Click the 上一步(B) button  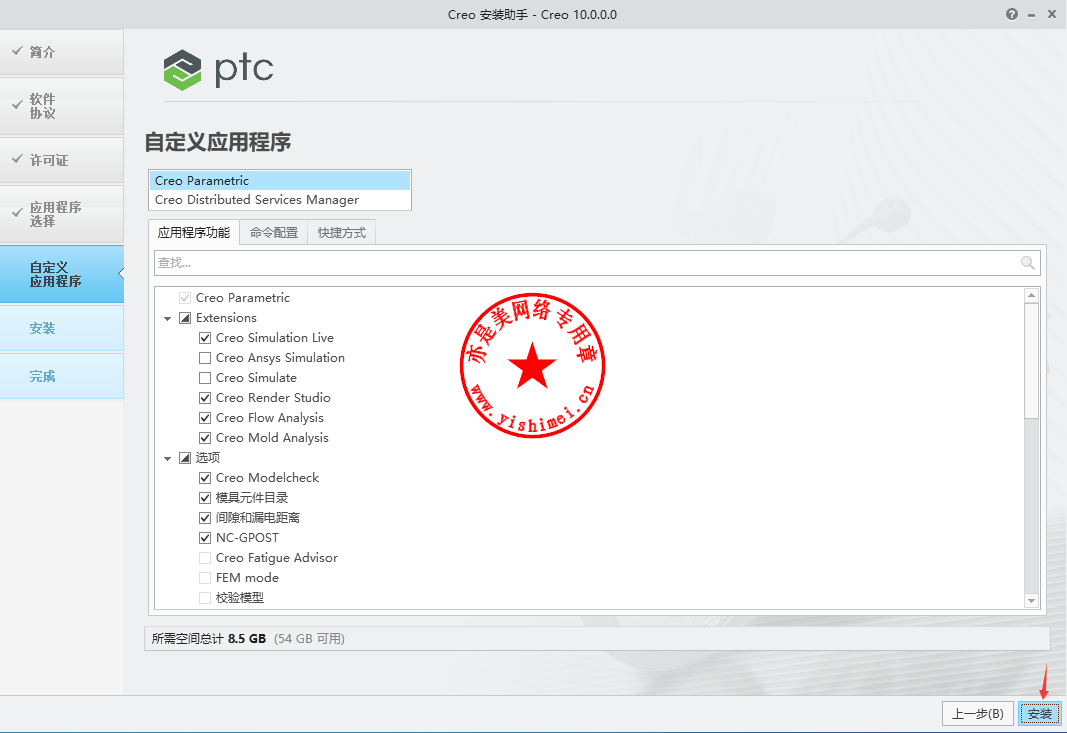(x=978, y=714)
